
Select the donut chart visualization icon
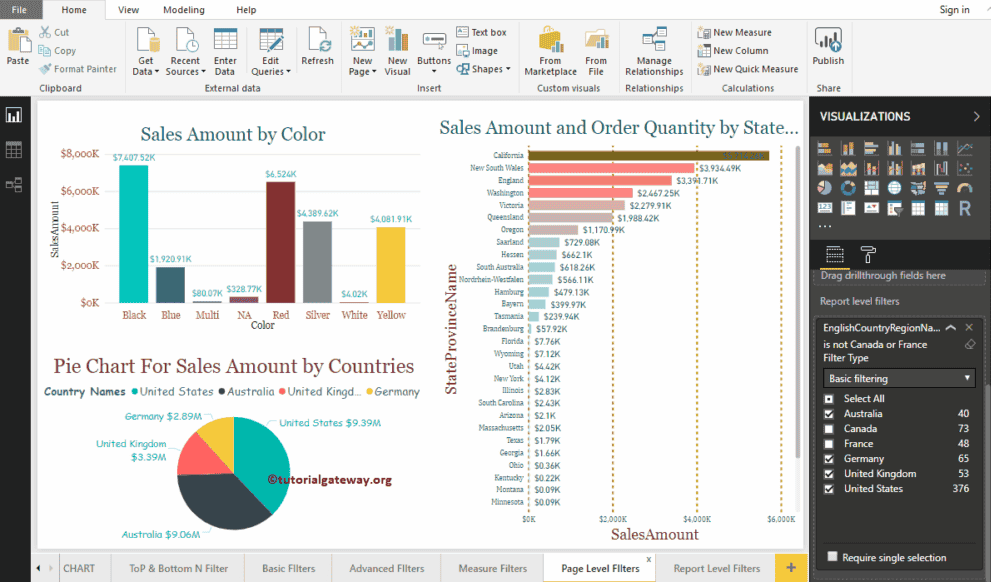click(x=848, y=187)
